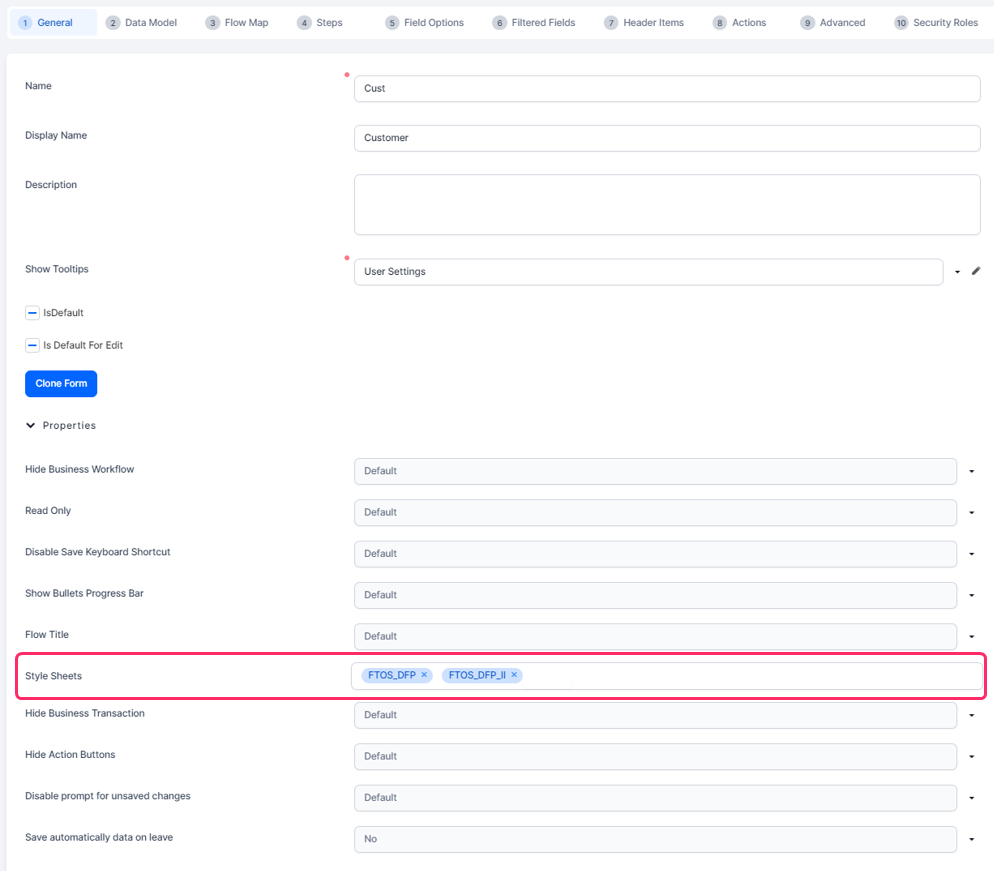Viewport: 994px width, 871px height.
Task: Remove the FTOS_DFP_II style sheet tag
Action: (514, 675)
